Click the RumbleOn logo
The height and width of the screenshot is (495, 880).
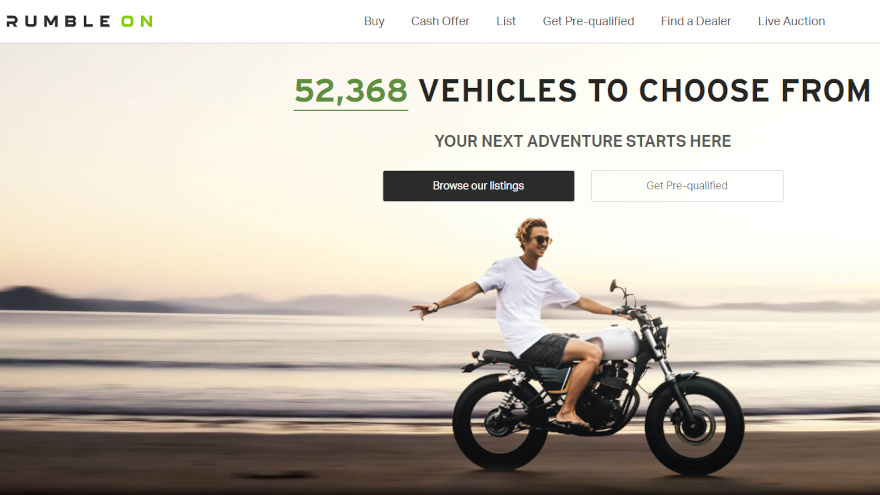pos(79,21)
